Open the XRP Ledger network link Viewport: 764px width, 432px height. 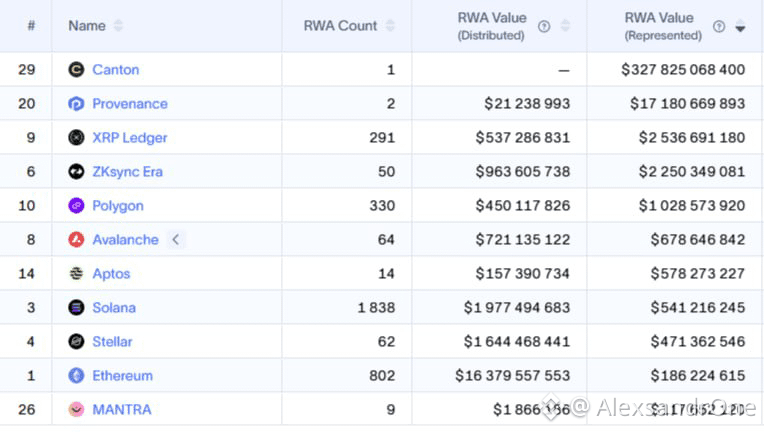130,138
